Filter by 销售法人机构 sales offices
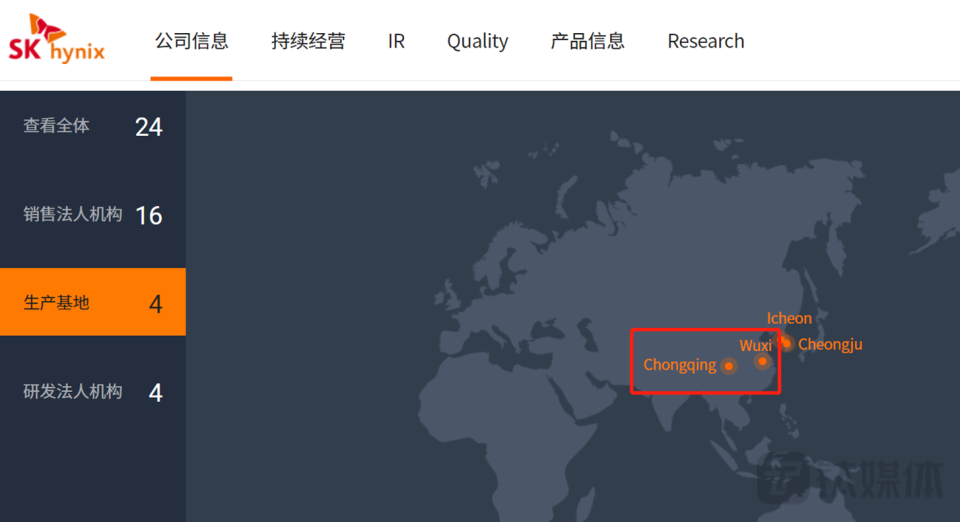 pyautogui.click(x=73, y=215)
